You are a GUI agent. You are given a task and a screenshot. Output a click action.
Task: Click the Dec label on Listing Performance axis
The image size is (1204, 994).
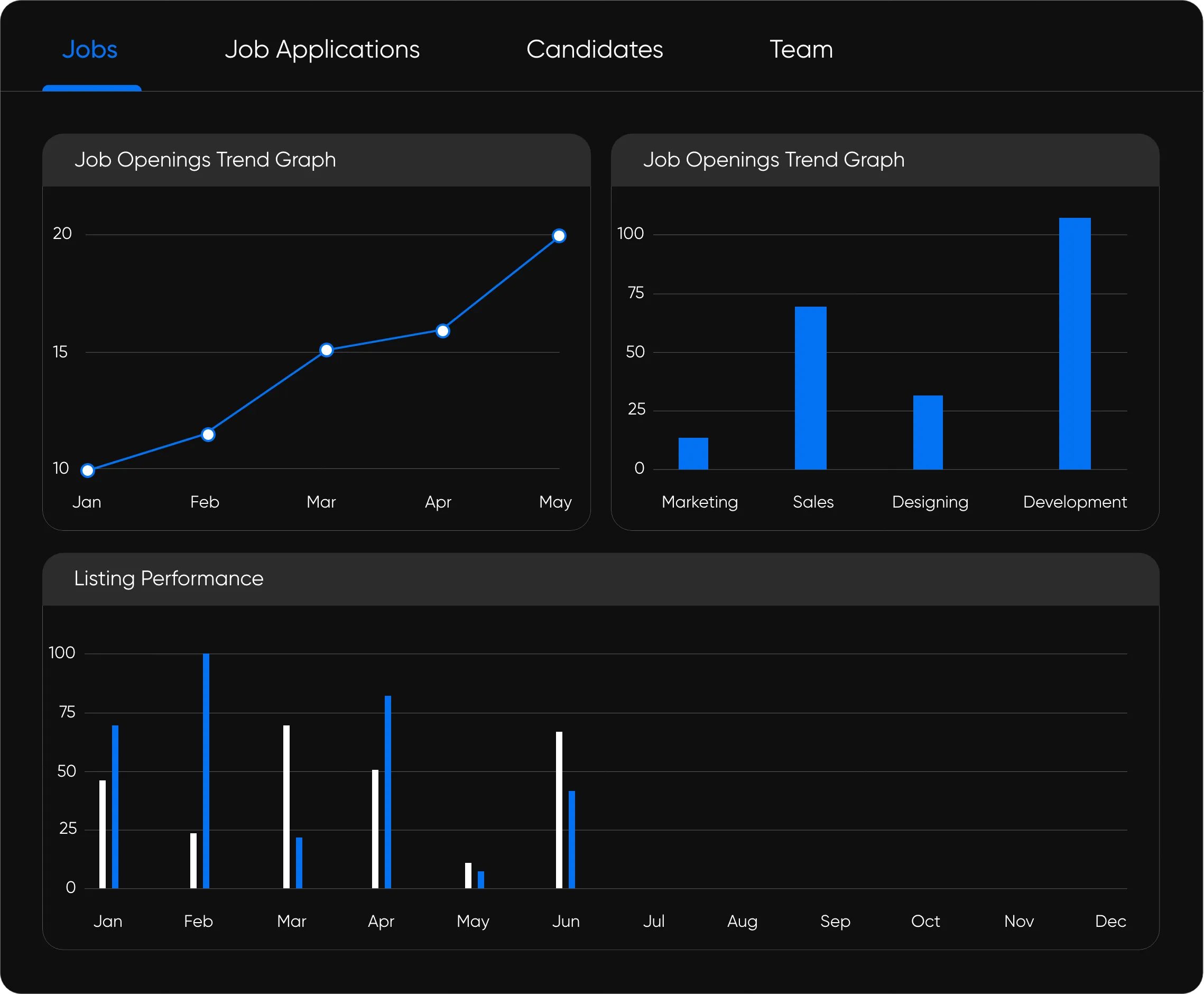[x=1109, y=921]
